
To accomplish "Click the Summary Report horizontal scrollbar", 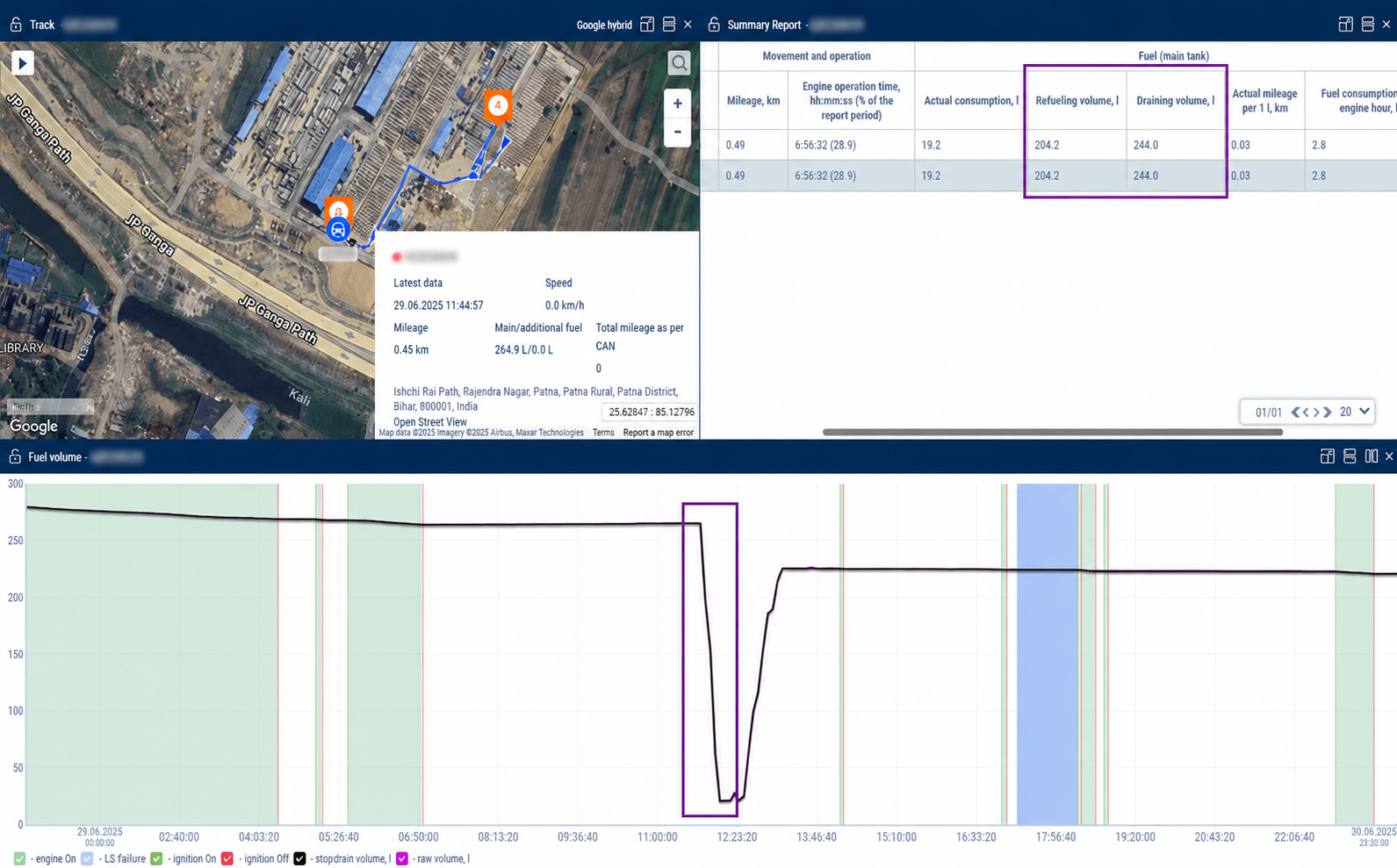I will [1052, 432].
